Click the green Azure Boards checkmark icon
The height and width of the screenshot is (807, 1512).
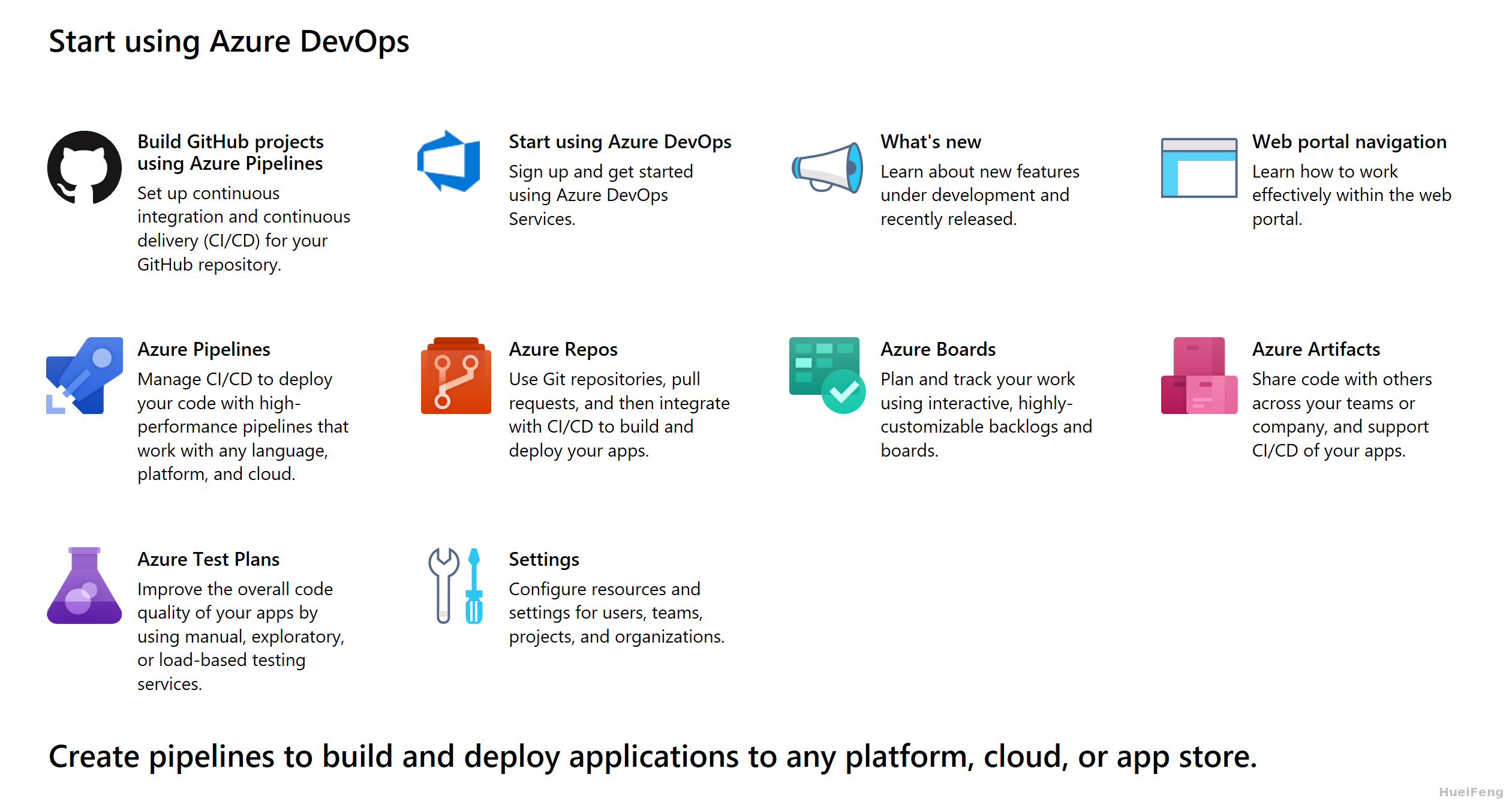827,375
